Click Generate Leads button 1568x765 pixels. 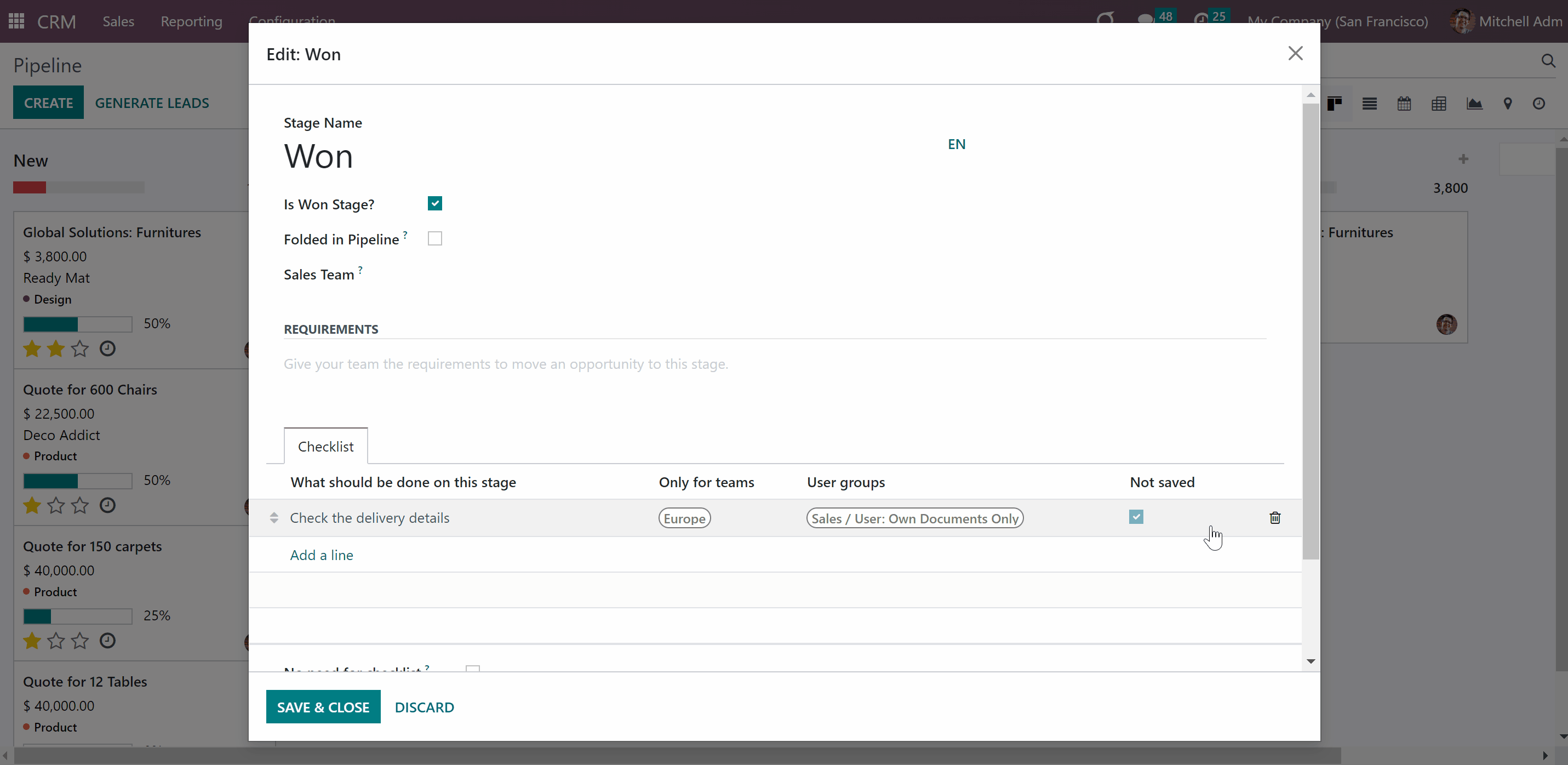[x=152, y=103]
